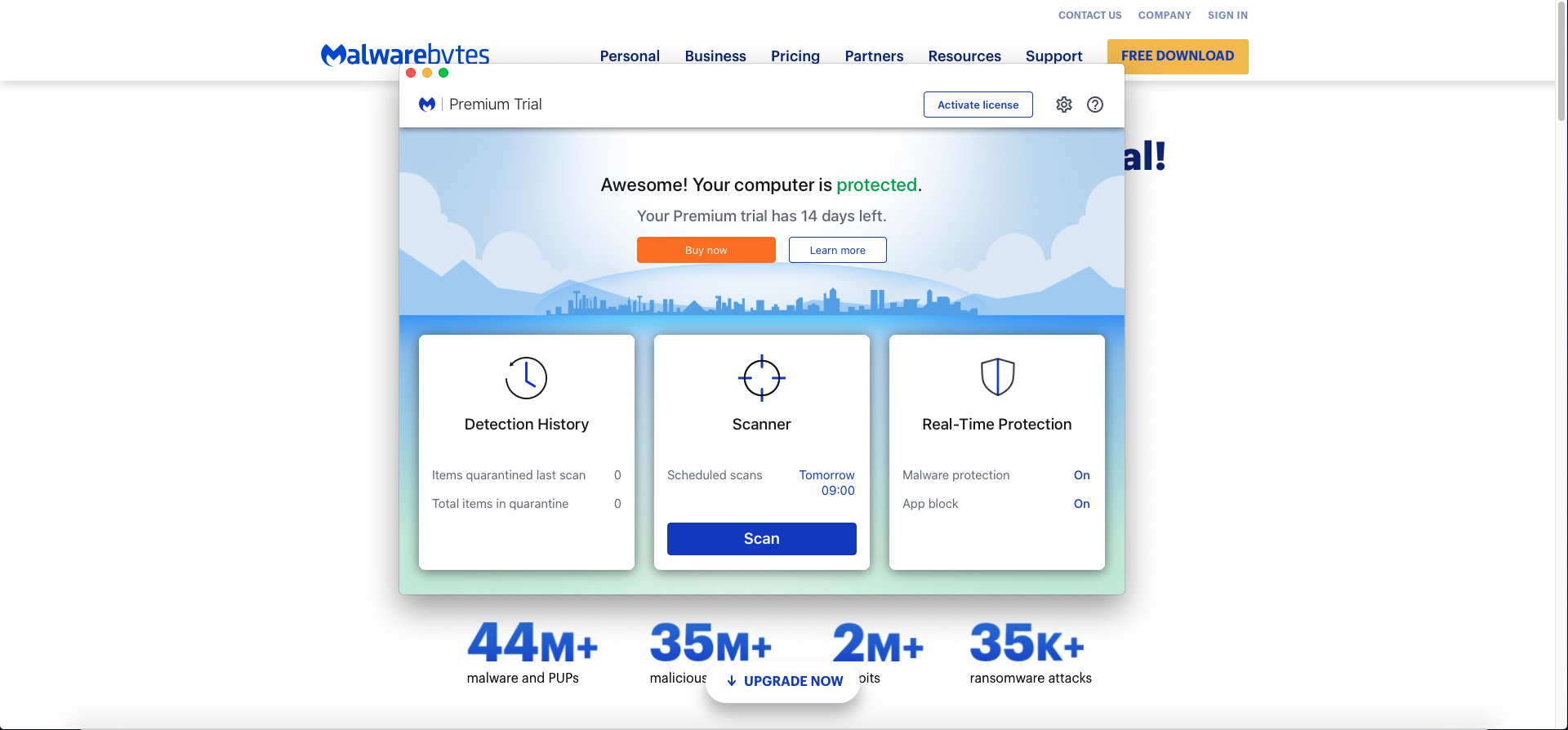Click Items quarantined last scan row
The width and height of the screenshot is (1568, 730).
tap(527, 475)
